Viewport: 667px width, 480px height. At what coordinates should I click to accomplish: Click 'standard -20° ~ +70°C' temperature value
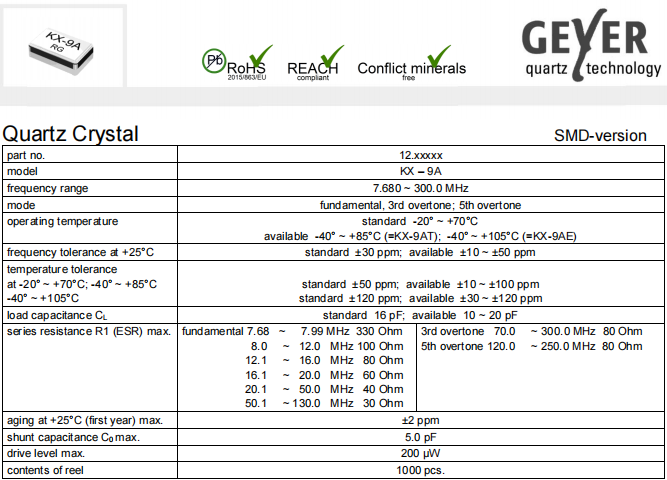point(420,221)
